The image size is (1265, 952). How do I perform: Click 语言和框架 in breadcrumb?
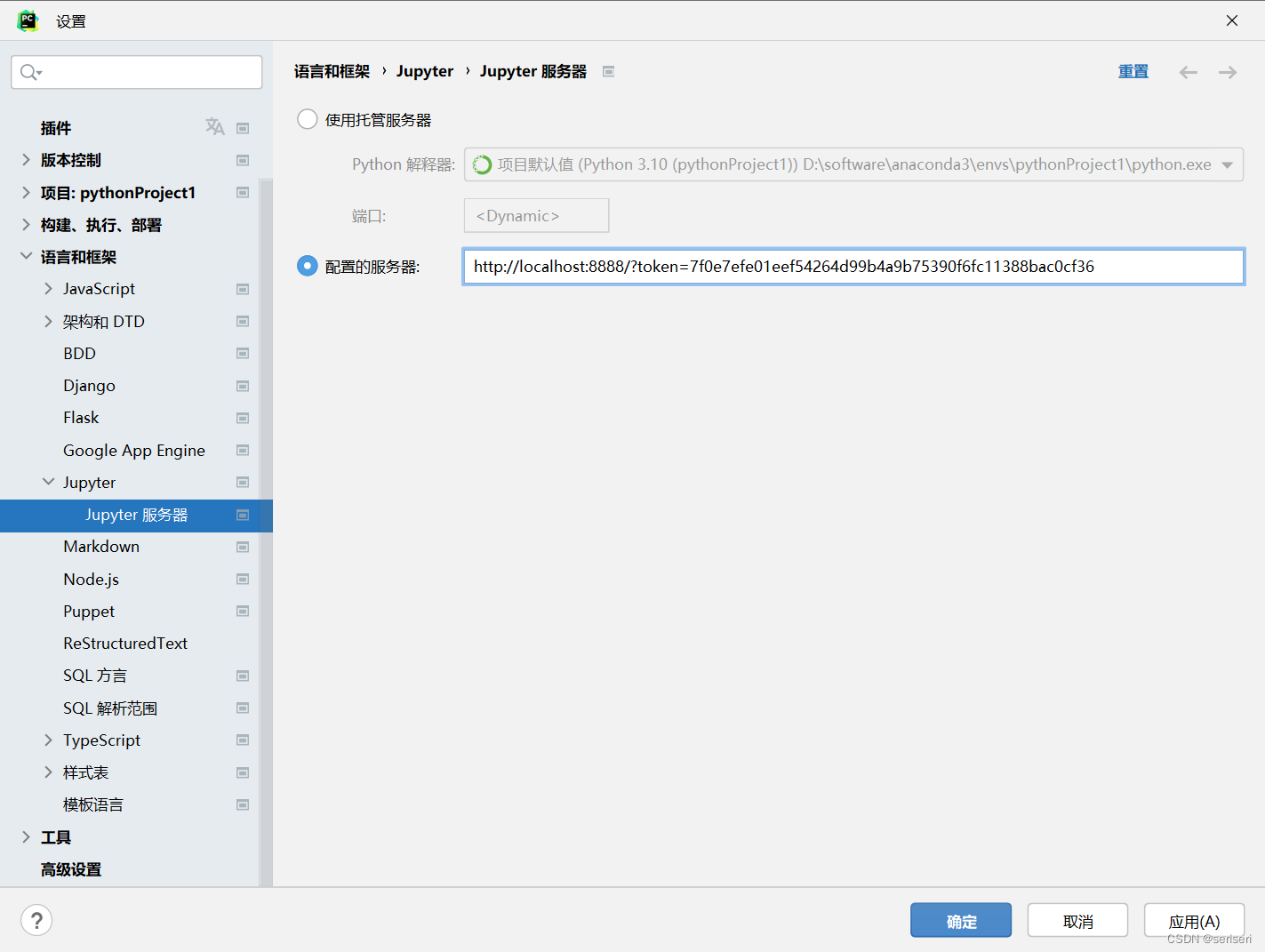point(332,71)
